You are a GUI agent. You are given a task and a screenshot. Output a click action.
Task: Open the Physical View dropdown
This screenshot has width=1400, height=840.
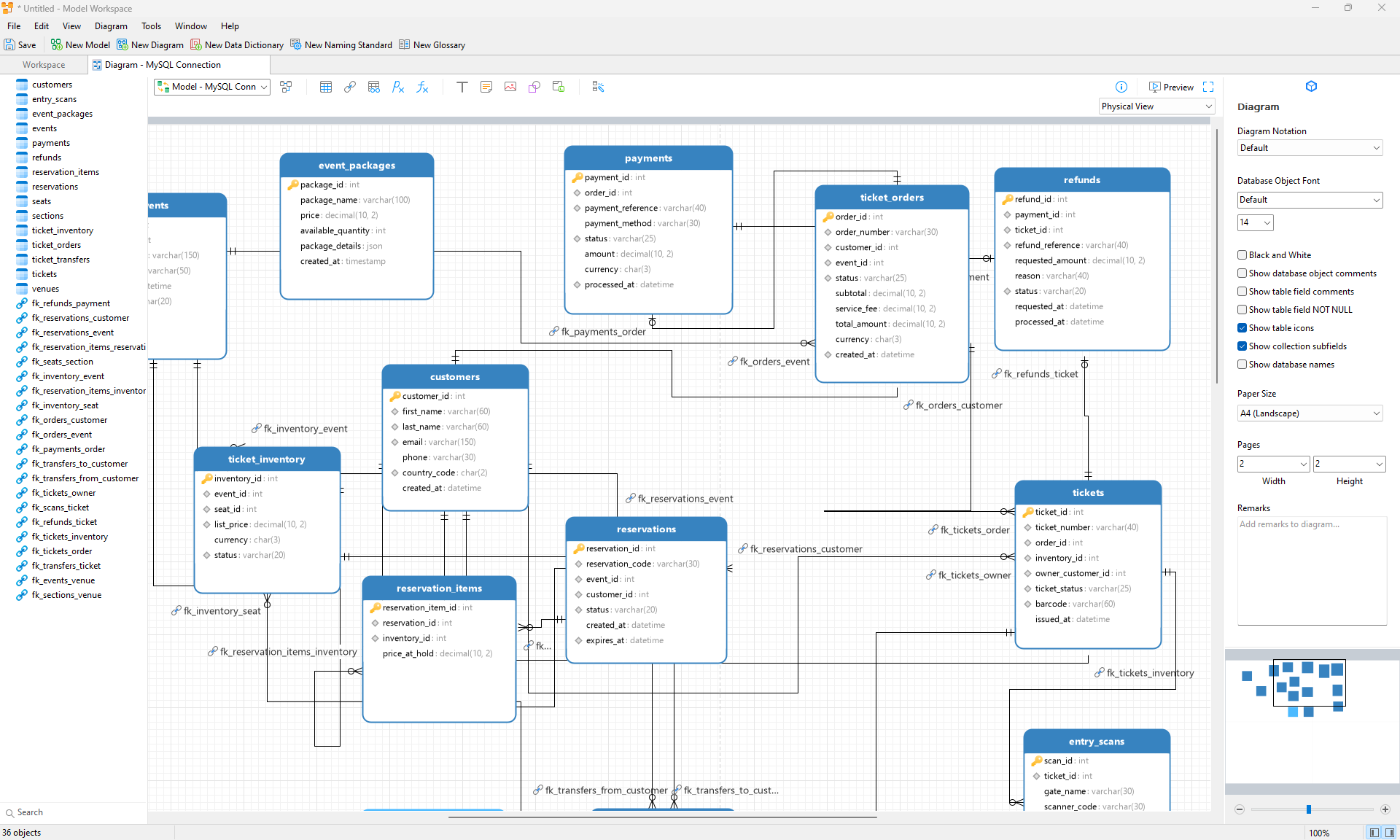(1157, 106)
